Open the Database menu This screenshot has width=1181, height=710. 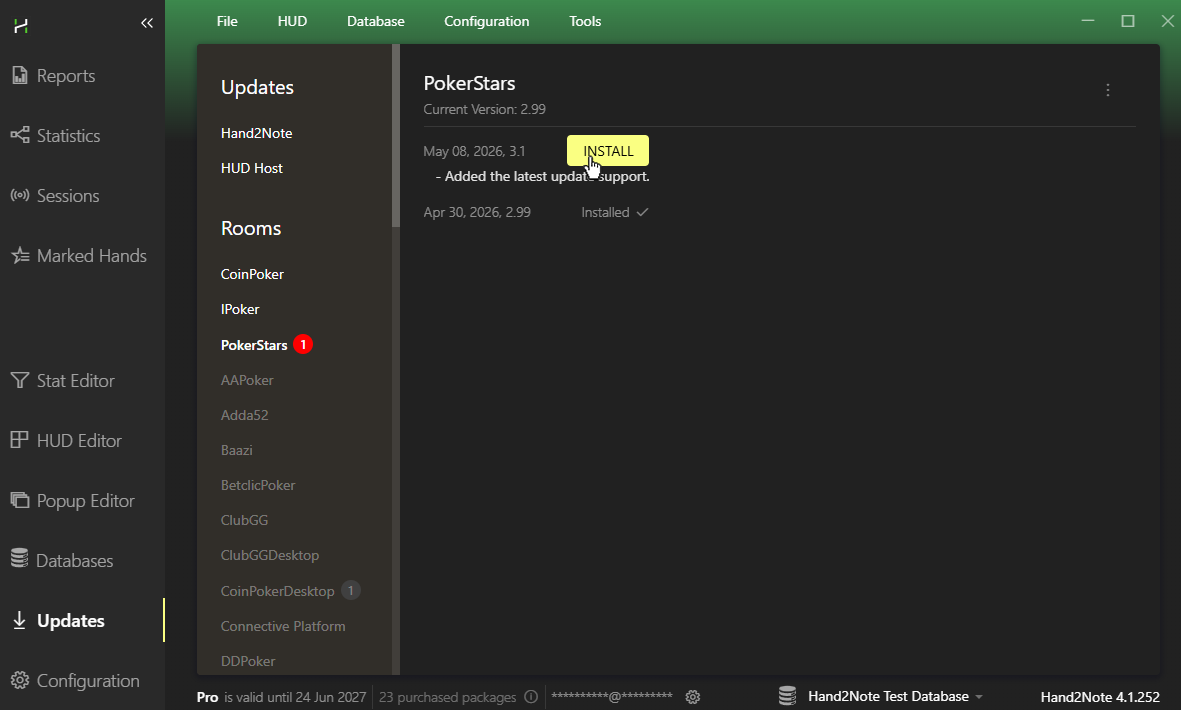375,21
